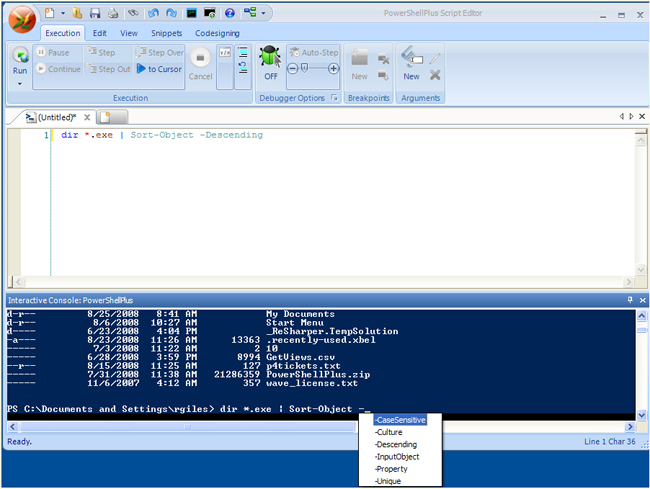Screen dimensions: 650x489
Task: Select -Descending from the autocomplete list
Action: pyautogui.click(x=395, y=445)
